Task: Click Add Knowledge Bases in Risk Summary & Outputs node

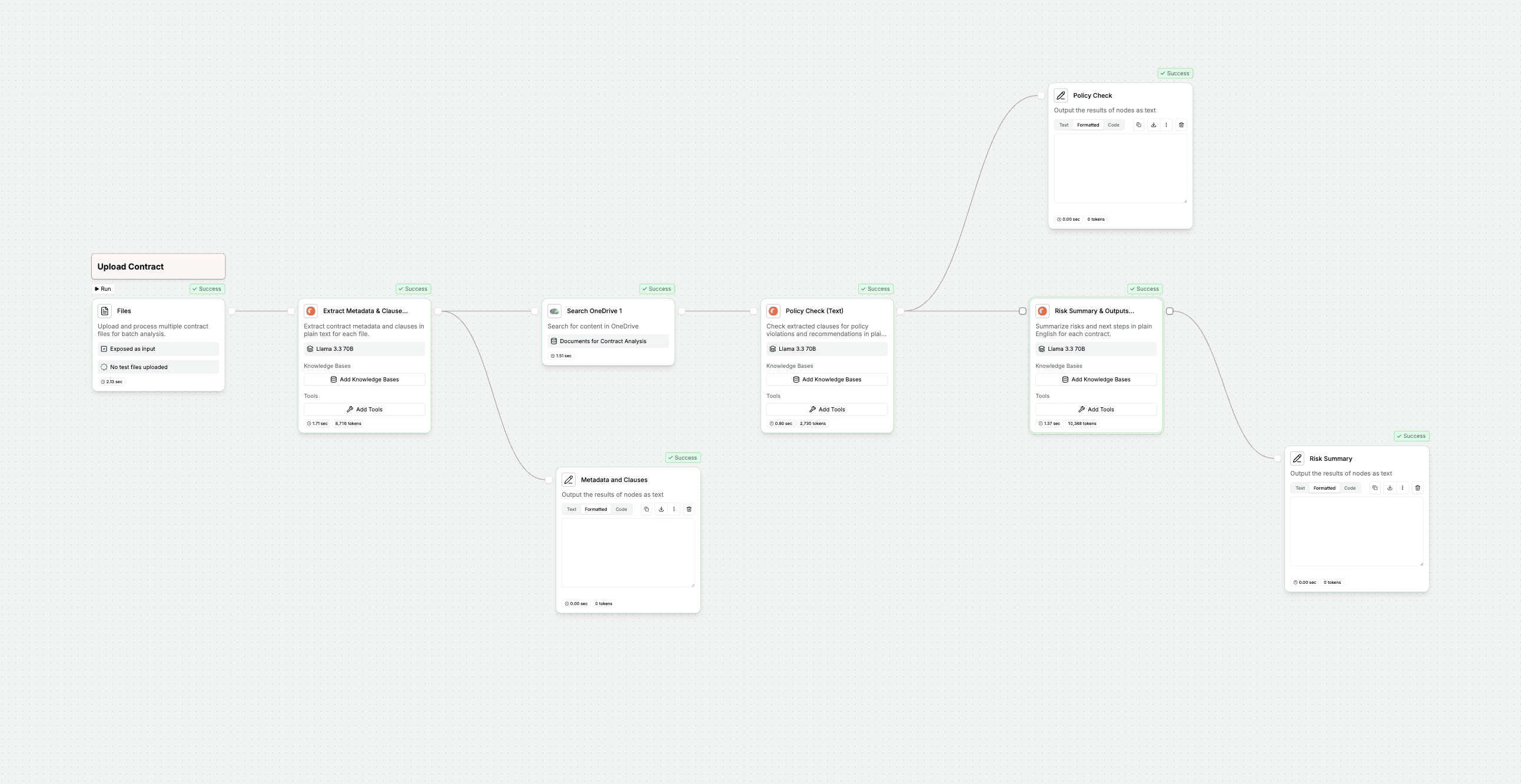Action: click(x=1095, y=380)
